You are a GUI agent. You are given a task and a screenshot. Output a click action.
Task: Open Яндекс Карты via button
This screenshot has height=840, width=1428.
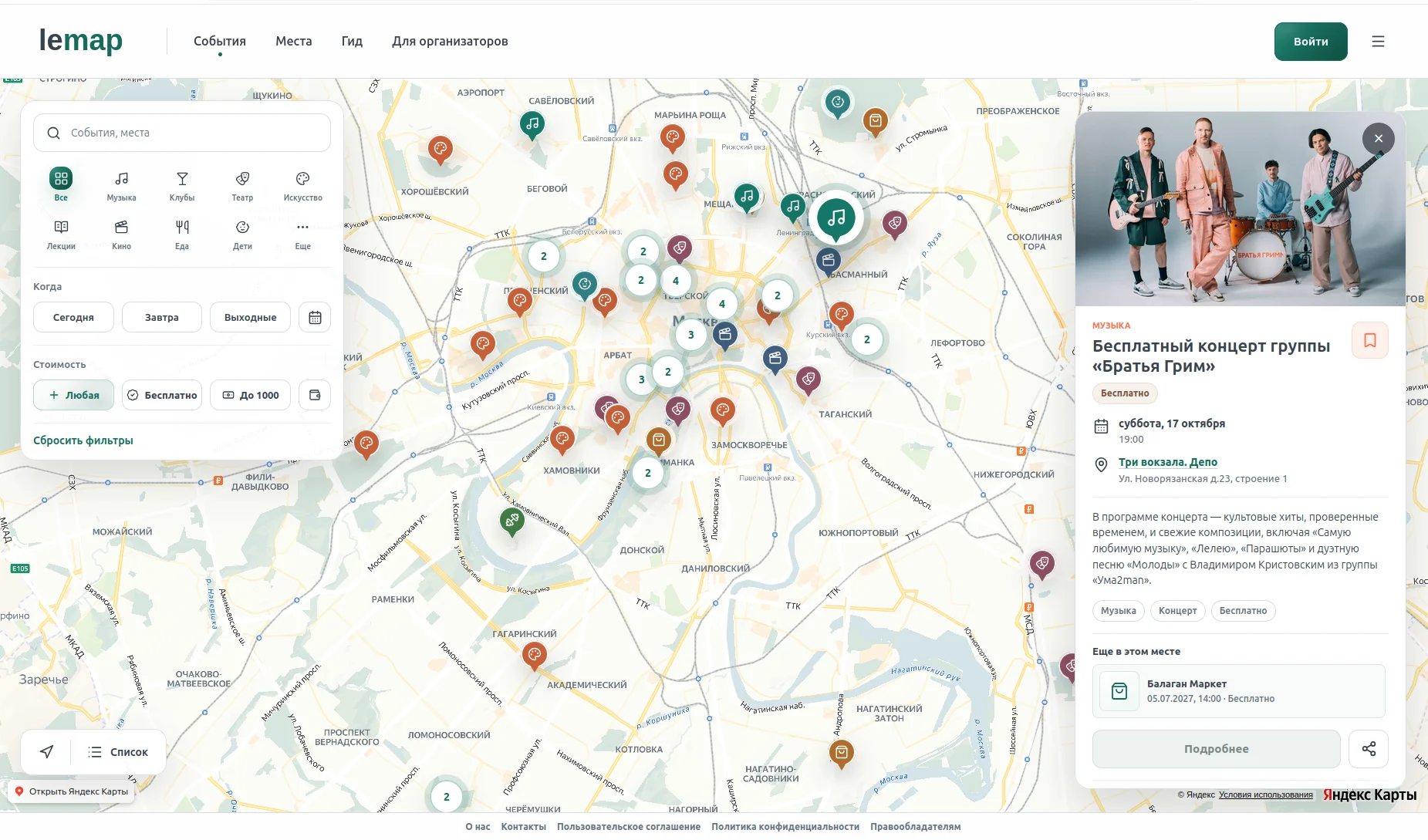[72, 791]
